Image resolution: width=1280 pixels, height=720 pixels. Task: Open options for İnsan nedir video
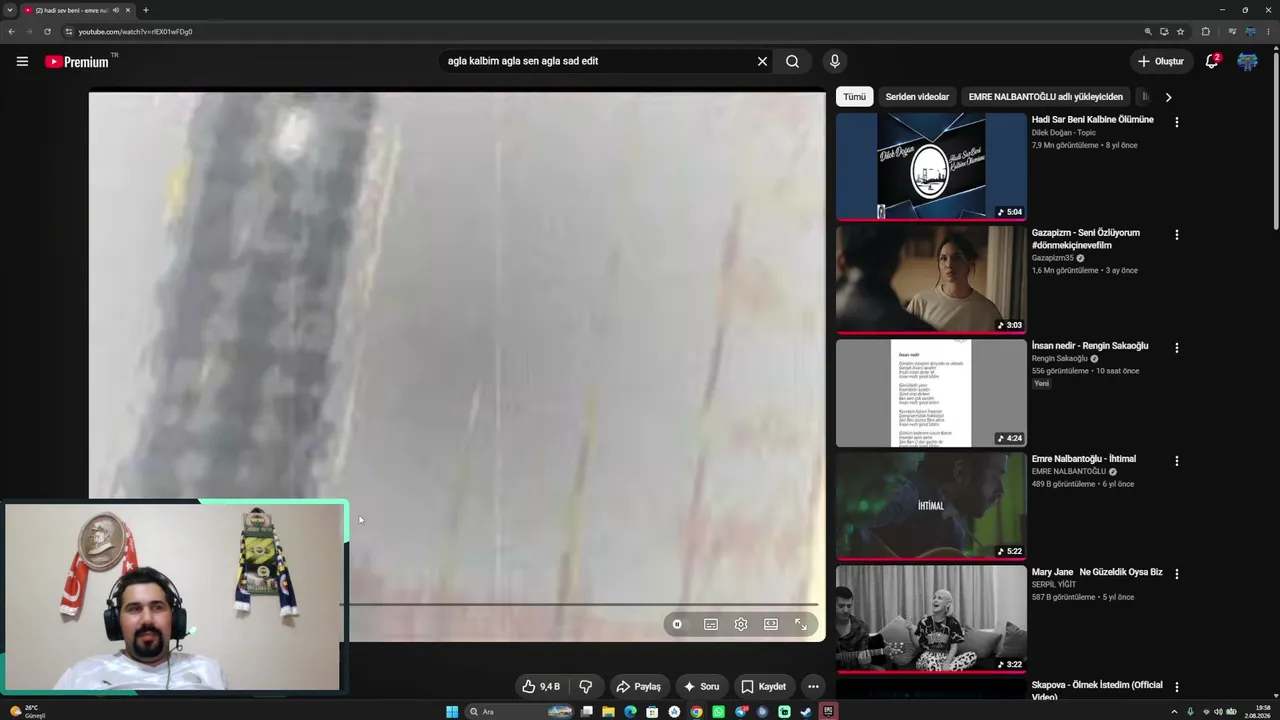pos(1176,348)
